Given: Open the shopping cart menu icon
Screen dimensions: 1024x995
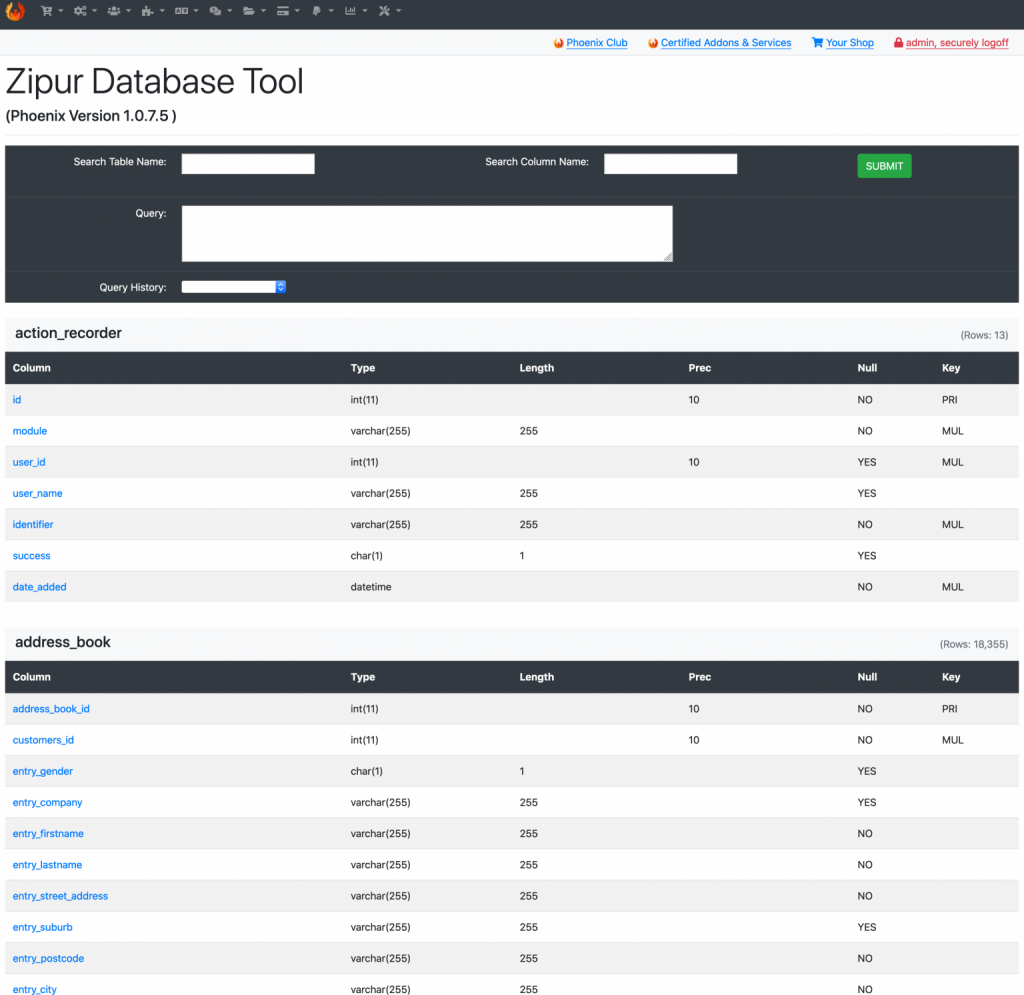Looking at the screenshot, I should pyautogui.click(x=46, y=10).
